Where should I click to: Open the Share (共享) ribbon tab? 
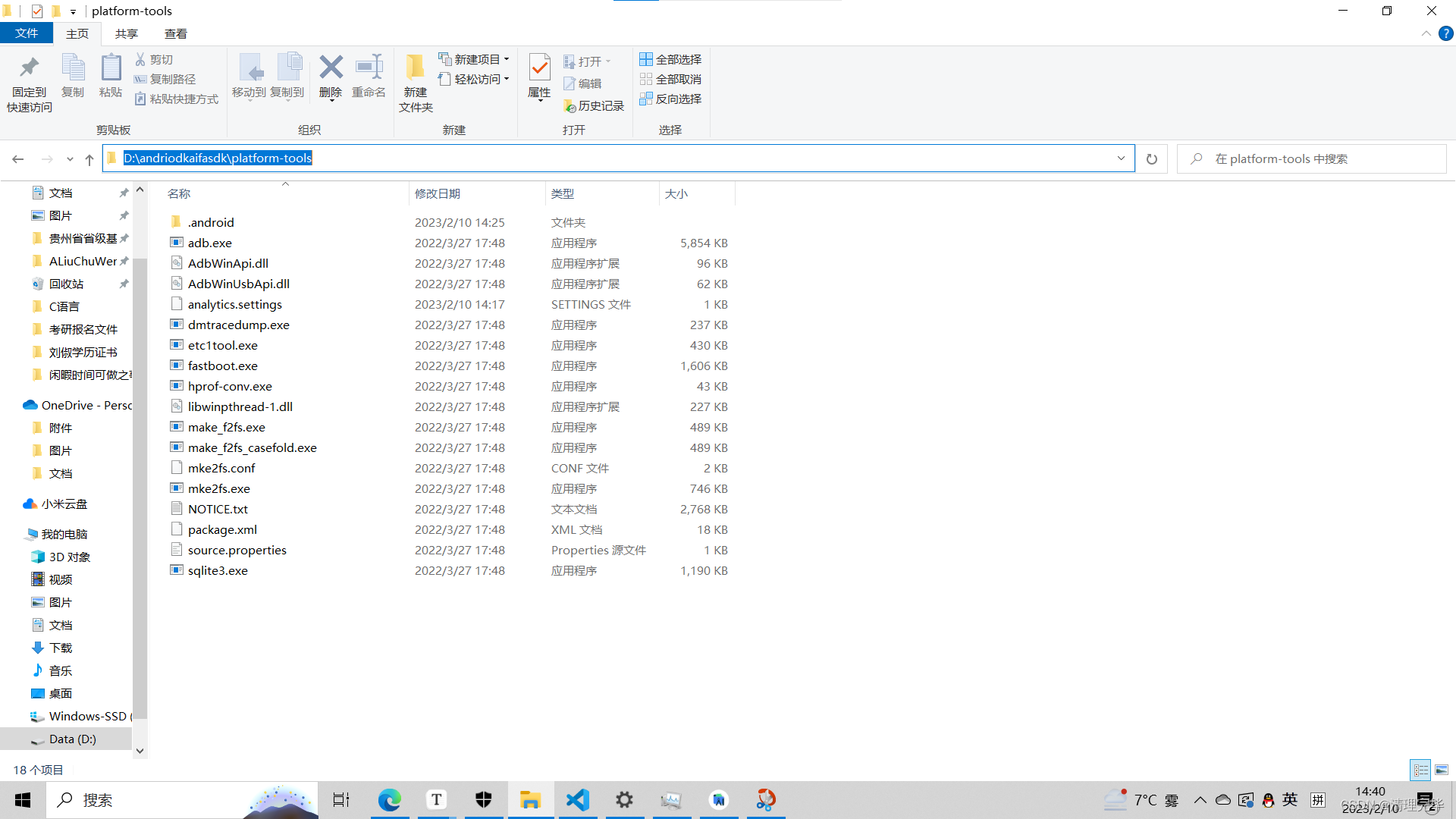[127, 33]
